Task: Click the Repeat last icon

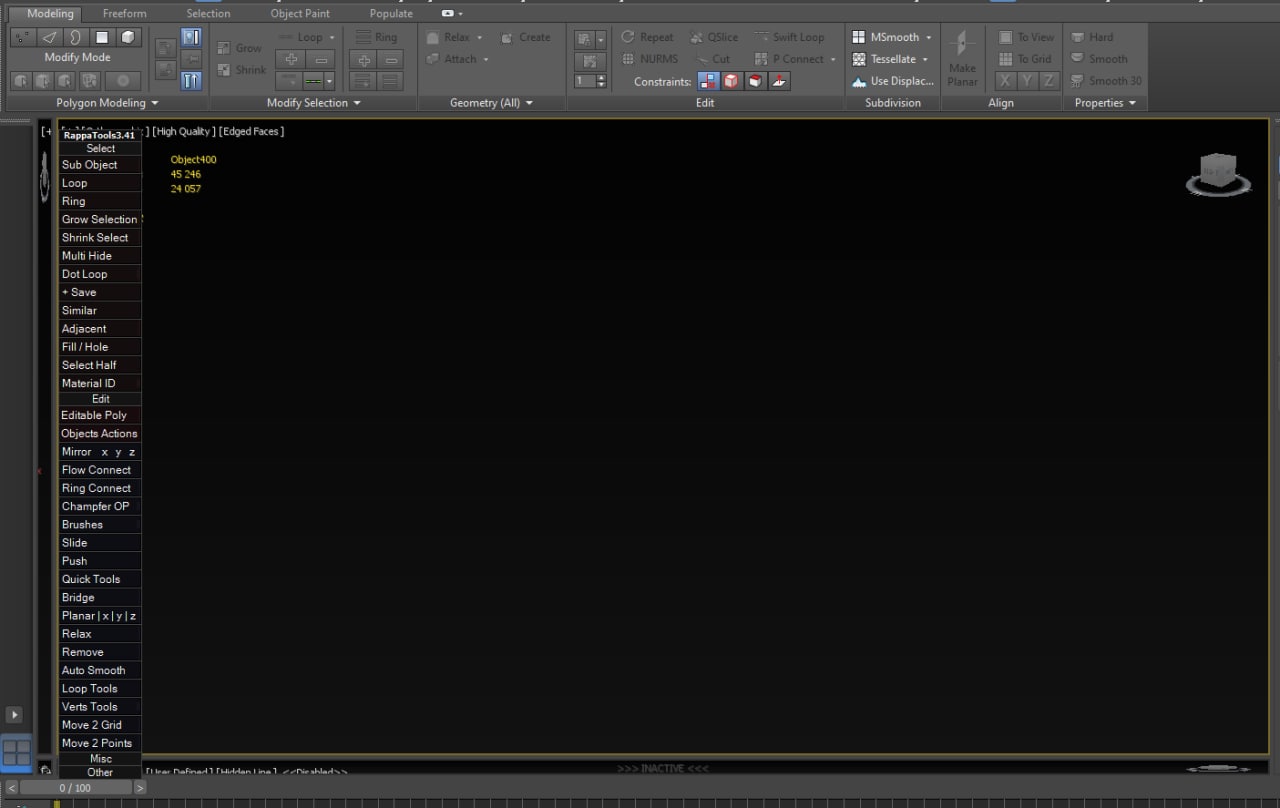Action: (629, 37)
